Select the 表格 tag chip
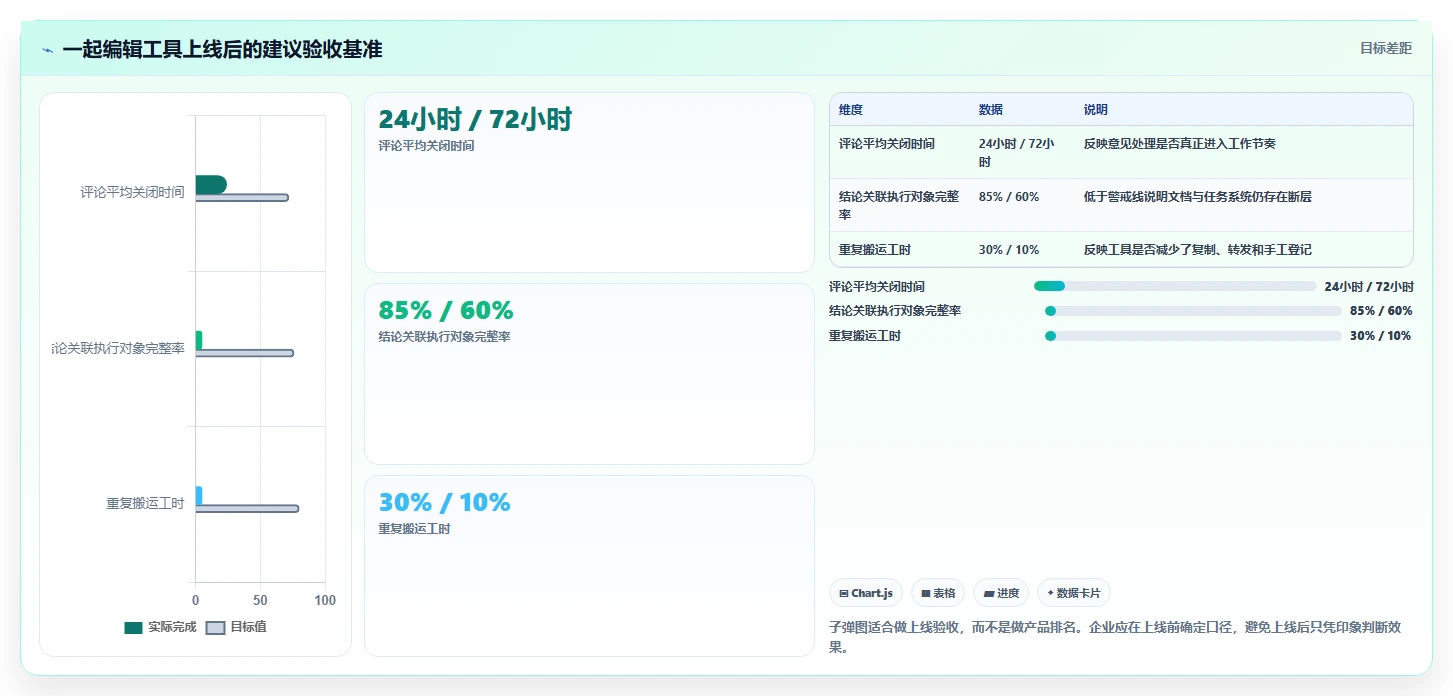This screenshot has width=1453, height=696. point(938,593)
